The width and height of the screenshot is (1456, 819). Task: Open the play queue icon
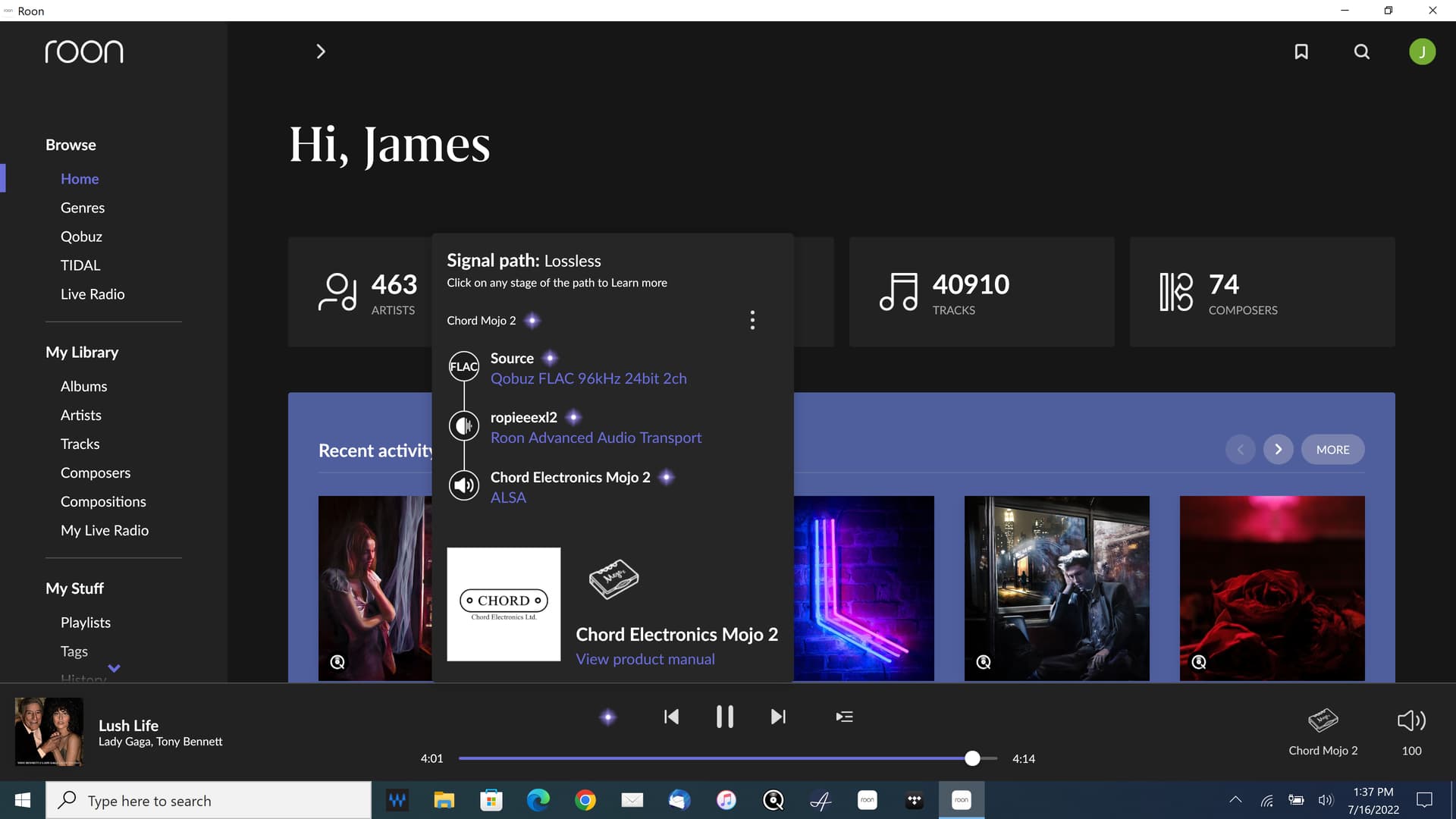point(844,717)
